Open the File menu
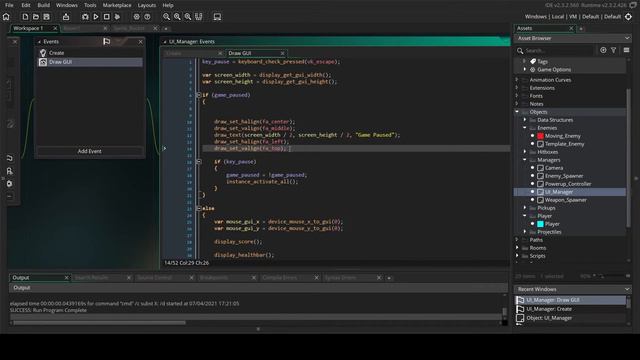The height and width of the screenshot is (360, 640). [9, 5]
